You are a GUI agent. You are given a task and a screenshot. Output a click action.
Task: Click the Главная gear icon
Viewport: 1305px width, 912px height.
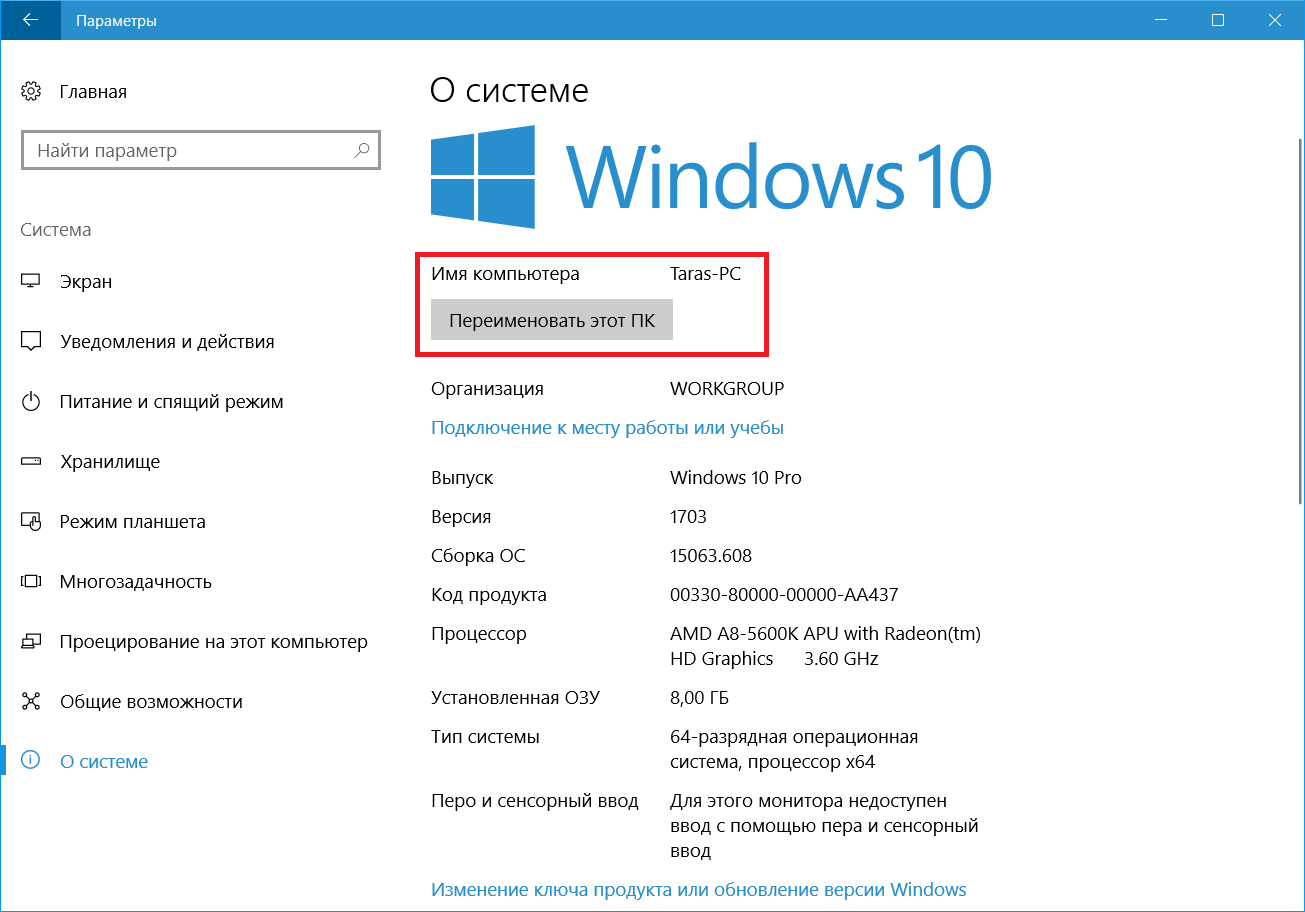point(31,92)
